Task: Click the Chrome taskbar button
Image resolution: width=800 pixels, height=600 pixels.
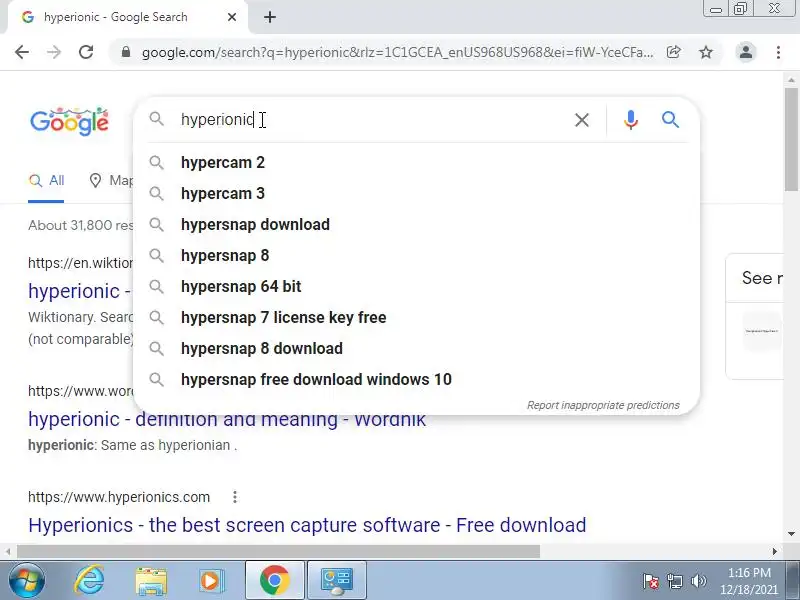Action: point(275,581)
